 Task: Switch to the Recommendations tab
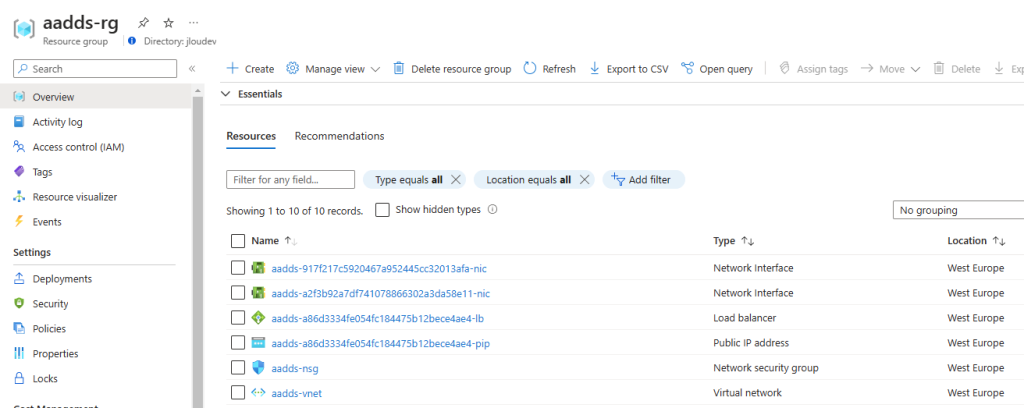tap(339, 136)
